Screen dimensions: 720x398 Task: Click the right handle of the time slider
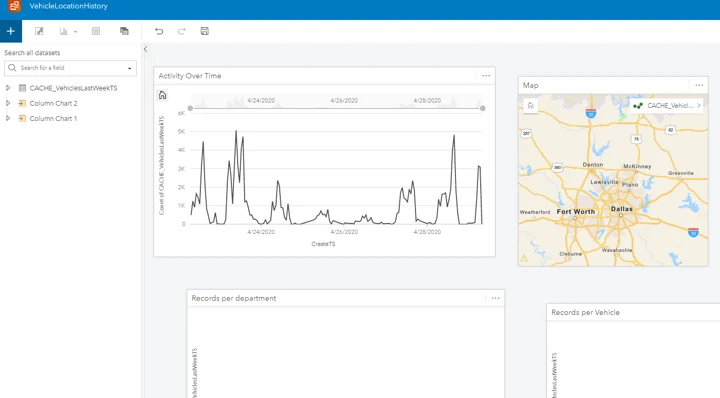coord(483,108)
